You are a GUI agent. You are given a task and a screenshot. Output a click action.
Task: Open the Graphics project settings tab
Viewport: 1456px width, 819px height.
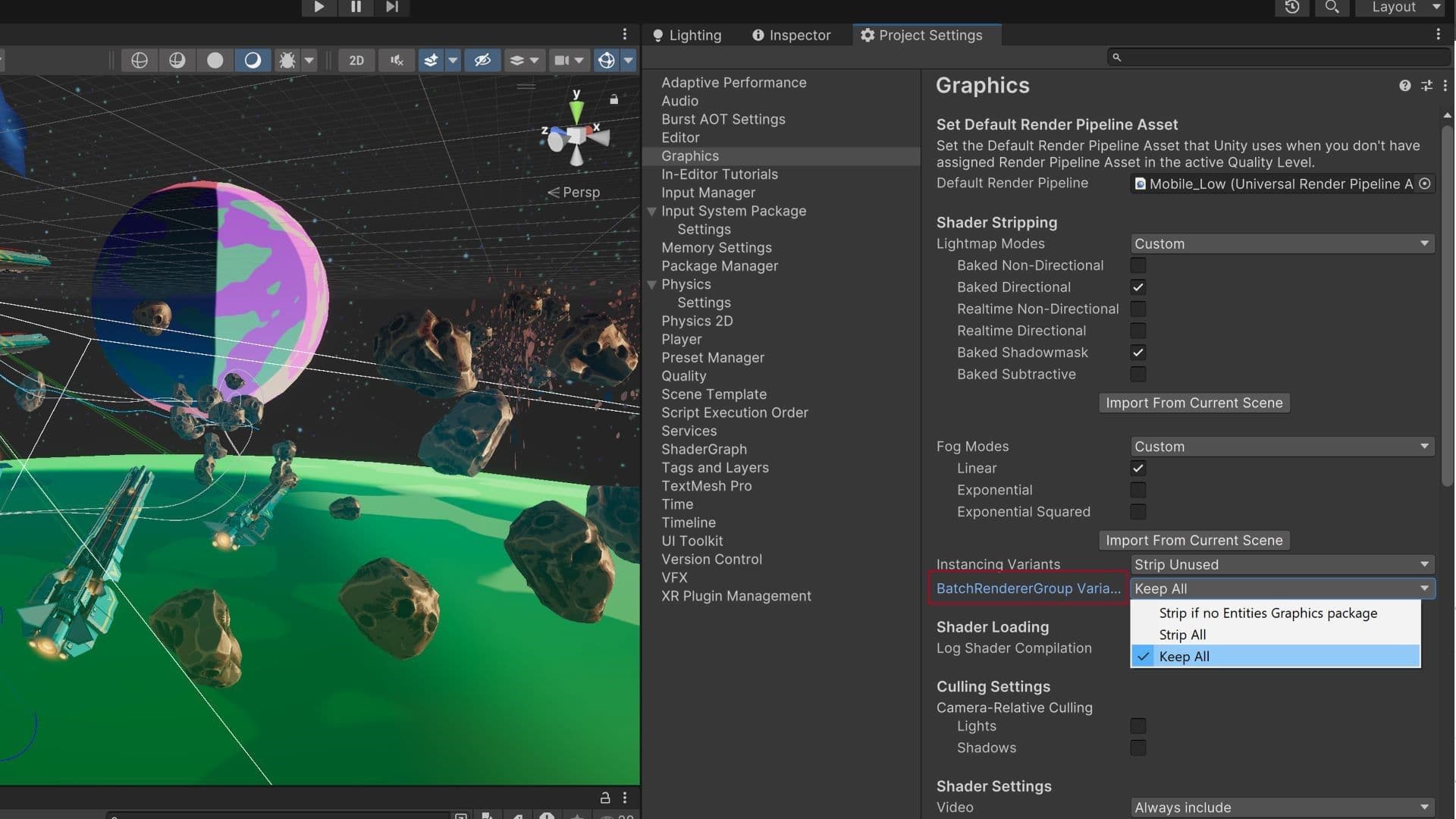click(689, 155)
